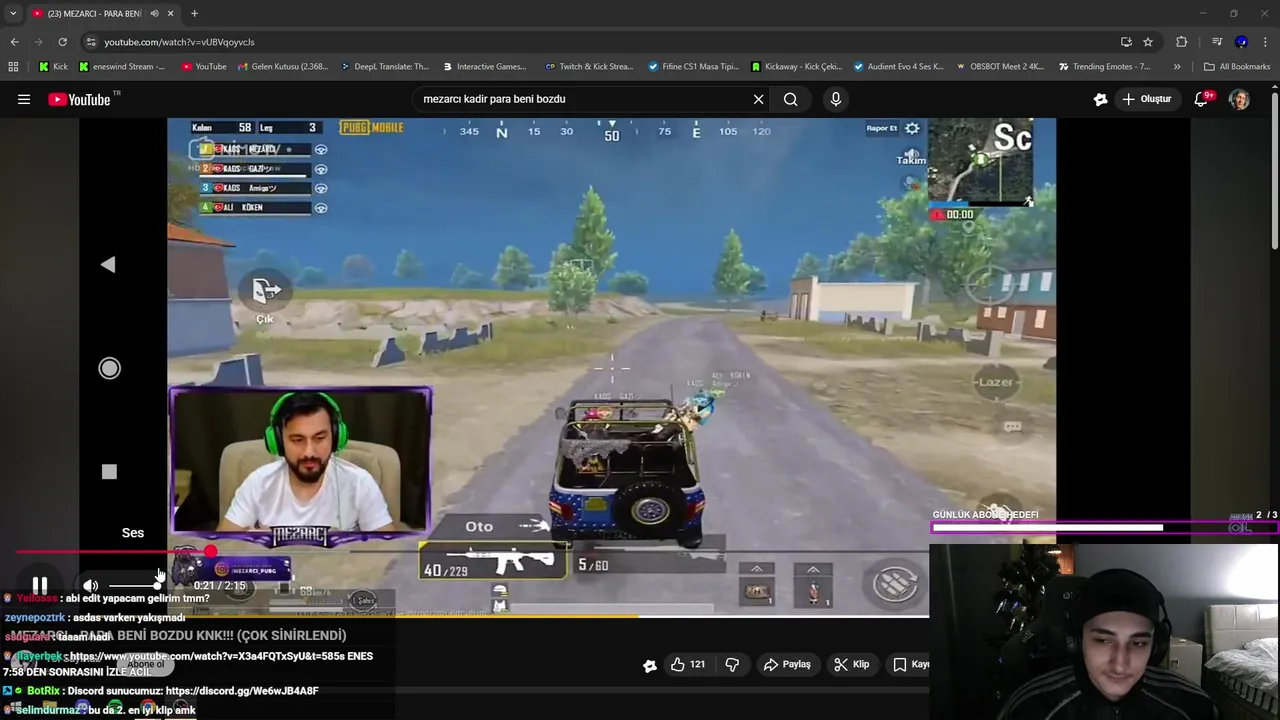Open the Audient Evo 4 bookmark
Screen dimensions: 1280x720
tap(898, 67)
